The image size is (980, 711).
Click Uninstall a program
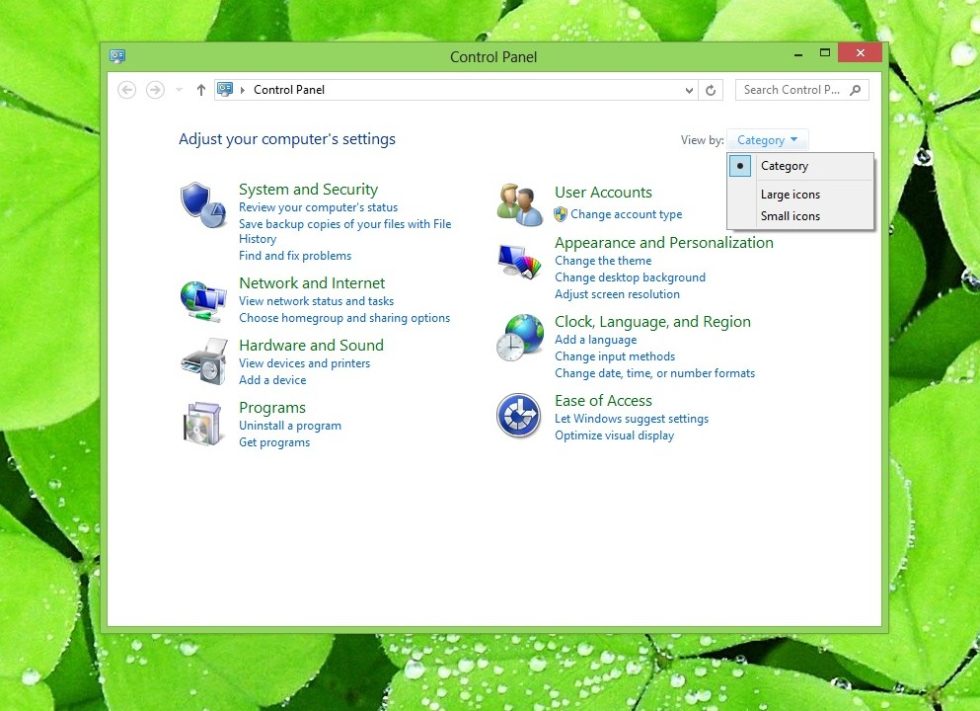(x=290, y=425)
